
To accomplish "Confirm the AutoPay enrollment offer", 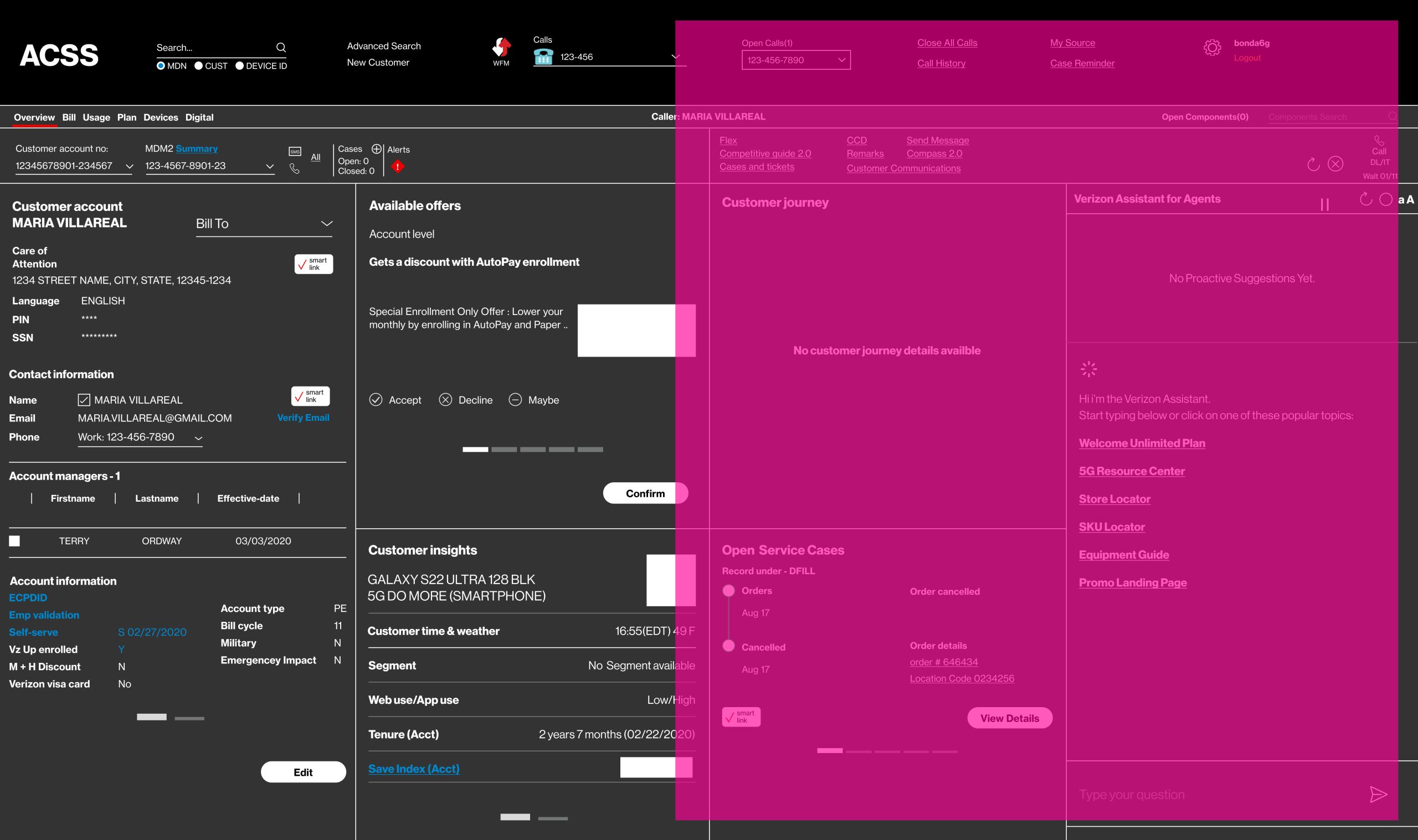I will click(645, 493).
